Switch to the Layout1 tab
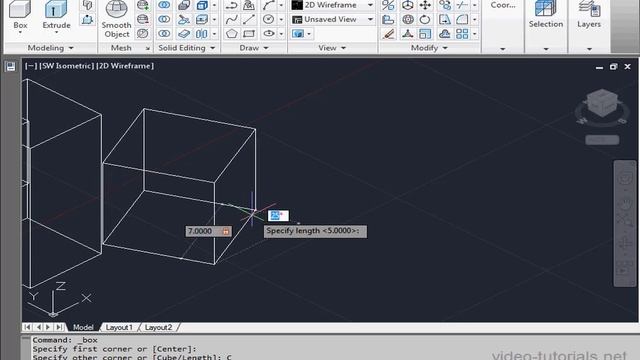640x360 pixels. (119, 327)
